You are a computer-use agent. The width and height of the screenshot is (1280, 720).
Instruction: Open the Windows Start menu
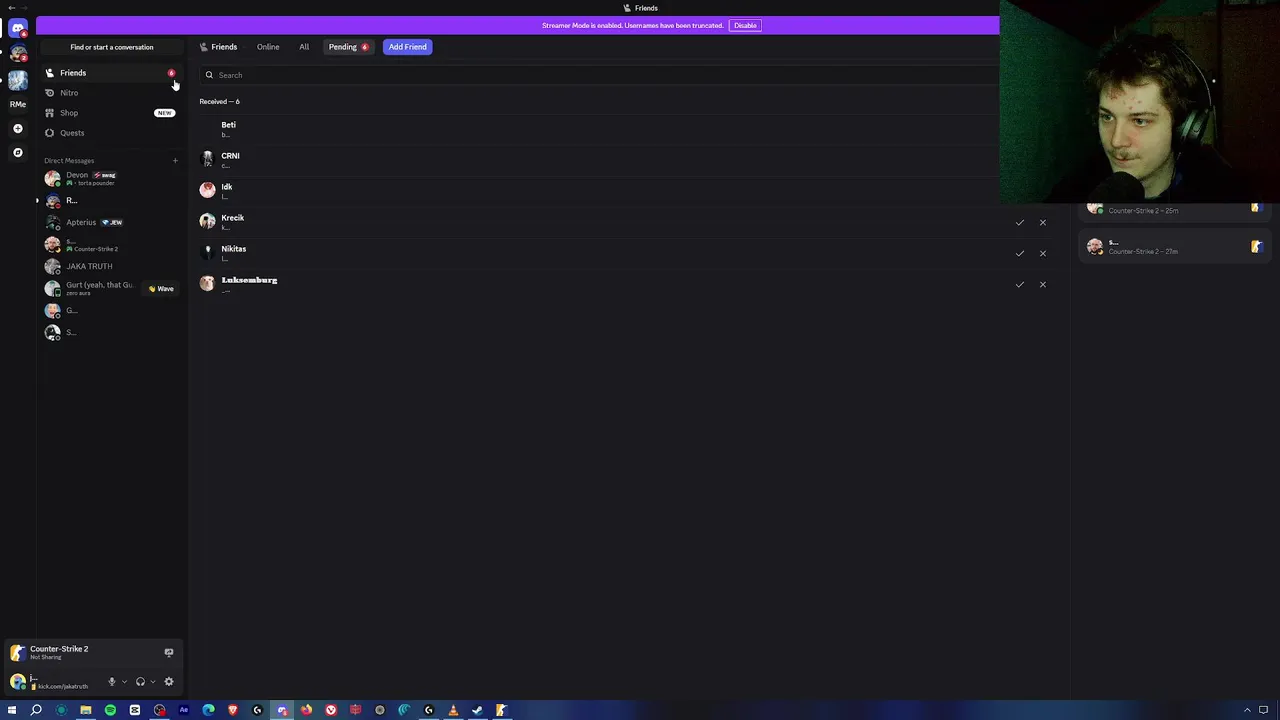[x=12, y=710]
